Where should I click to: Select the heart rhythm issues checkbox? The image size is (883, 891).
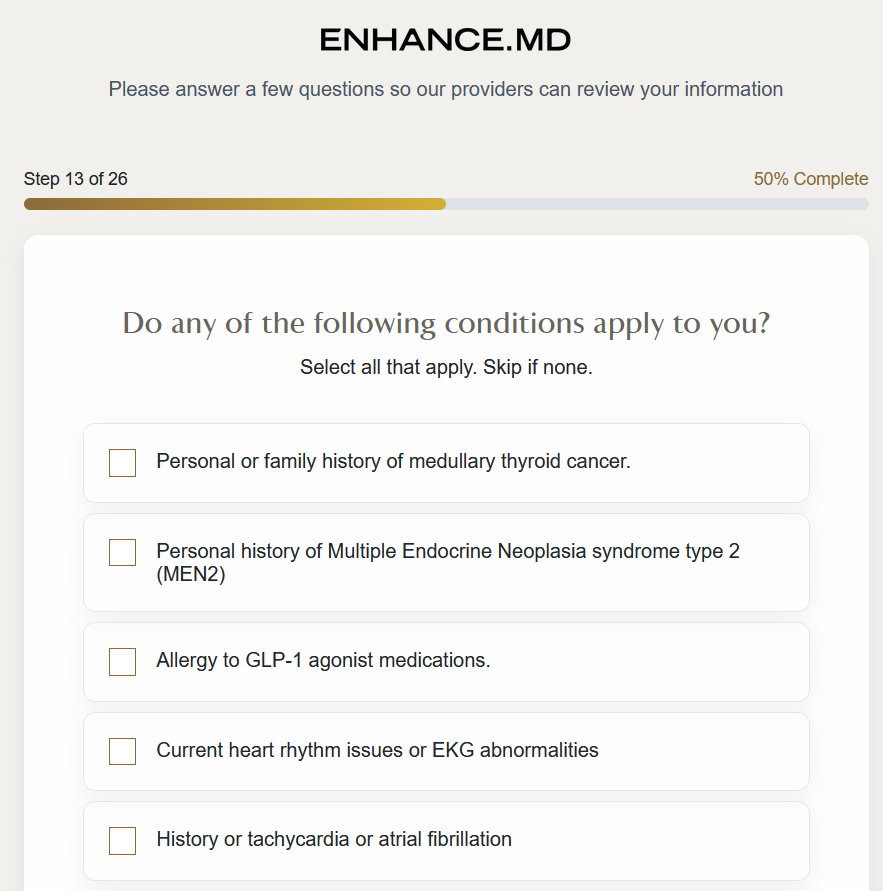[x=122, y=751]
